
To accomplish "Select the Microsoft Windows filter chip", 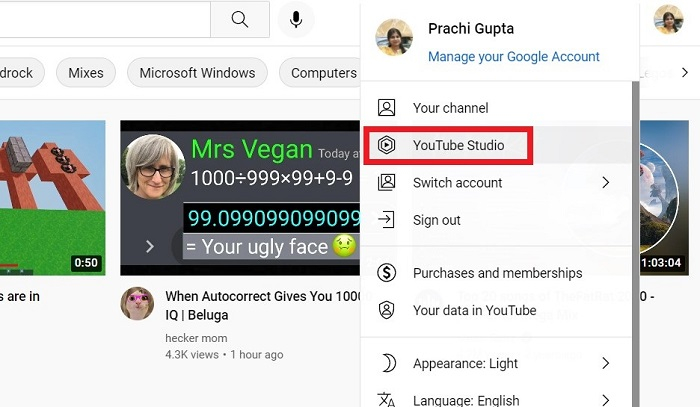I will point(197,72).
